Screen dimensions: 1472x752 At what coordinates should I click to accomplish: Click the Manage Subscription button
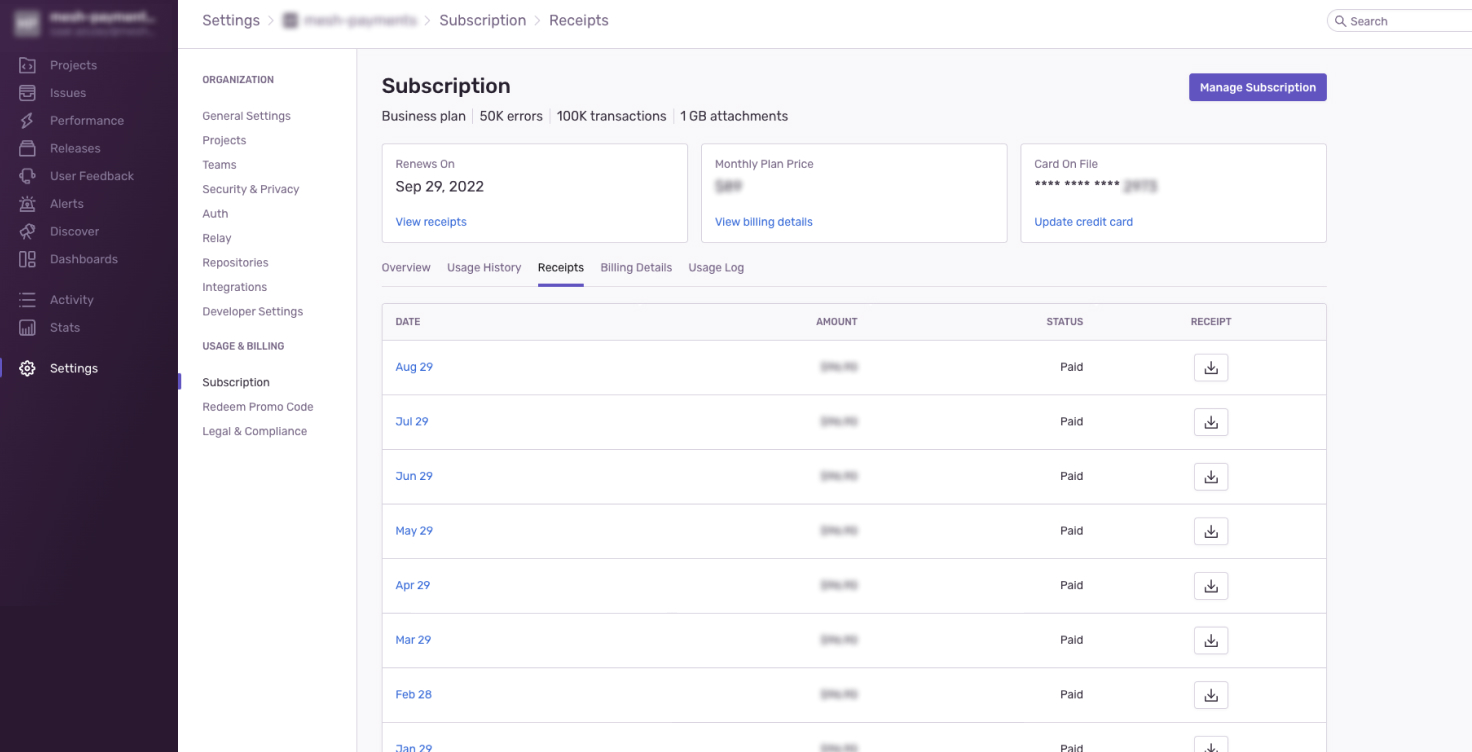coord(1257,87)
